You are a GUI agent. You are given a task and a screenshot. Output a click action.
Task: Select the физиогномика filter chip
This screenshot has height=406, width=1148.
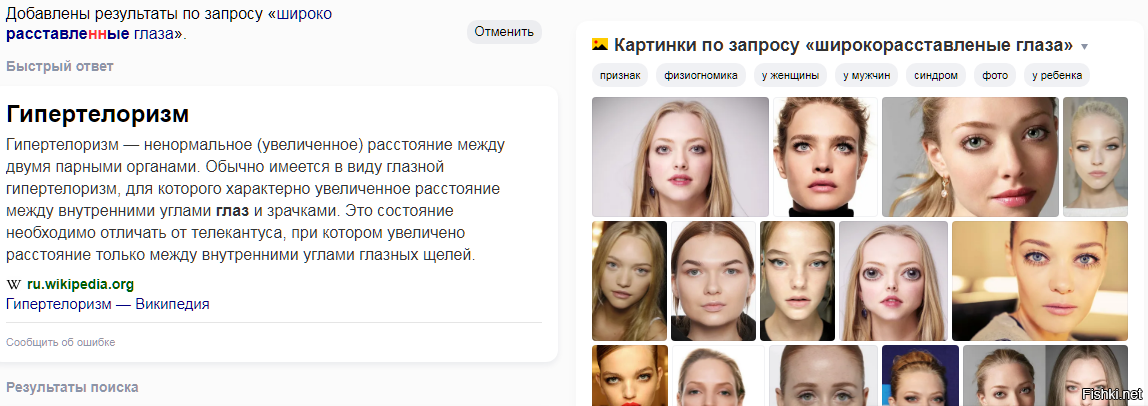(701, 75)
